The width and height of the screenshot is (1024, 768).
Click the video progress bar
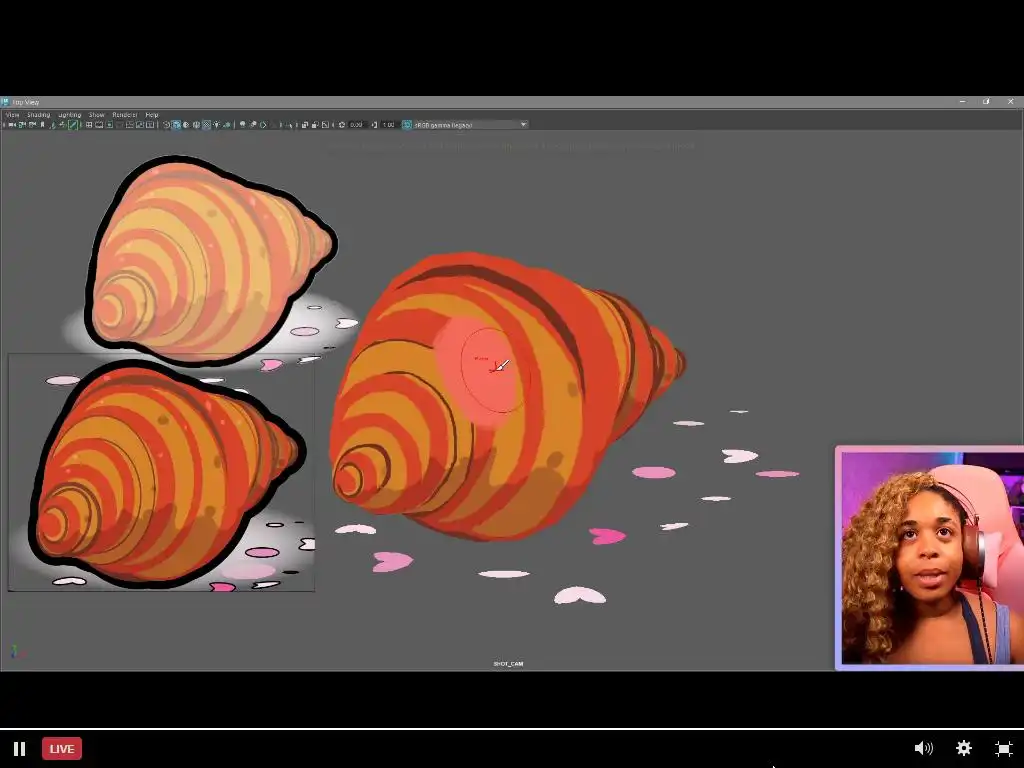click(x=512, y=728)
